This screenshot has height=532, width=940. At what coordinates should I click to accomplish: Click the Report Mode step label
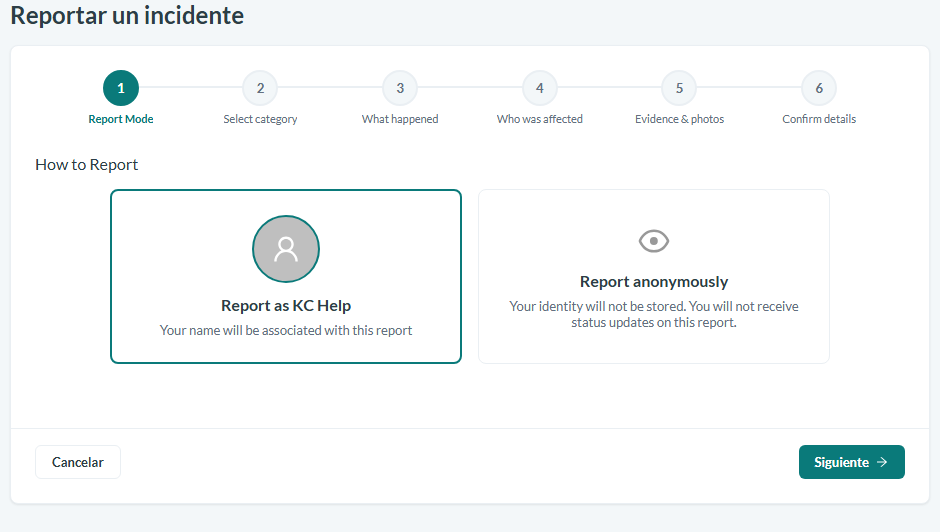(120, 119)
